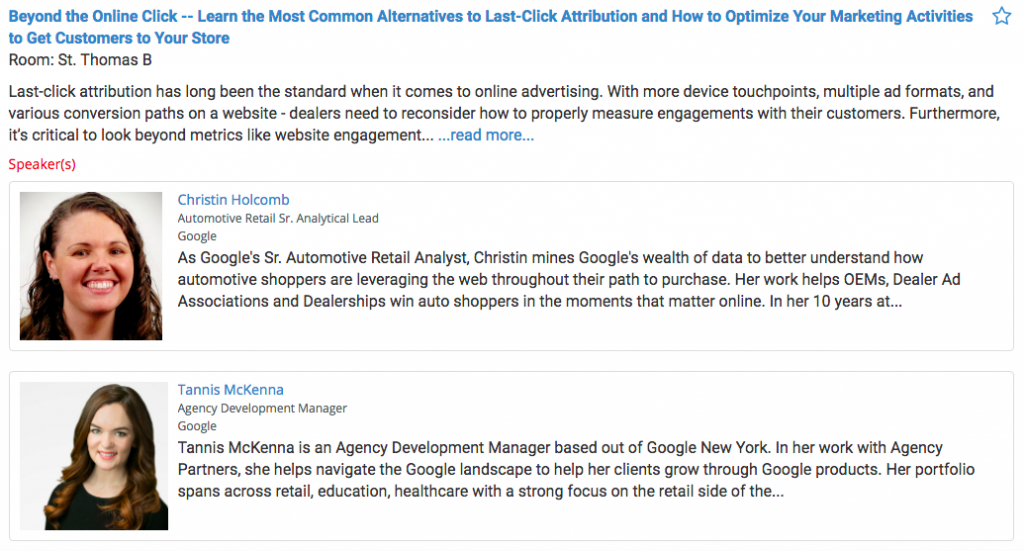Screen dimensions: 1024x551
Task: Expand description with the read more link
Action: click(x=486, y=135)
